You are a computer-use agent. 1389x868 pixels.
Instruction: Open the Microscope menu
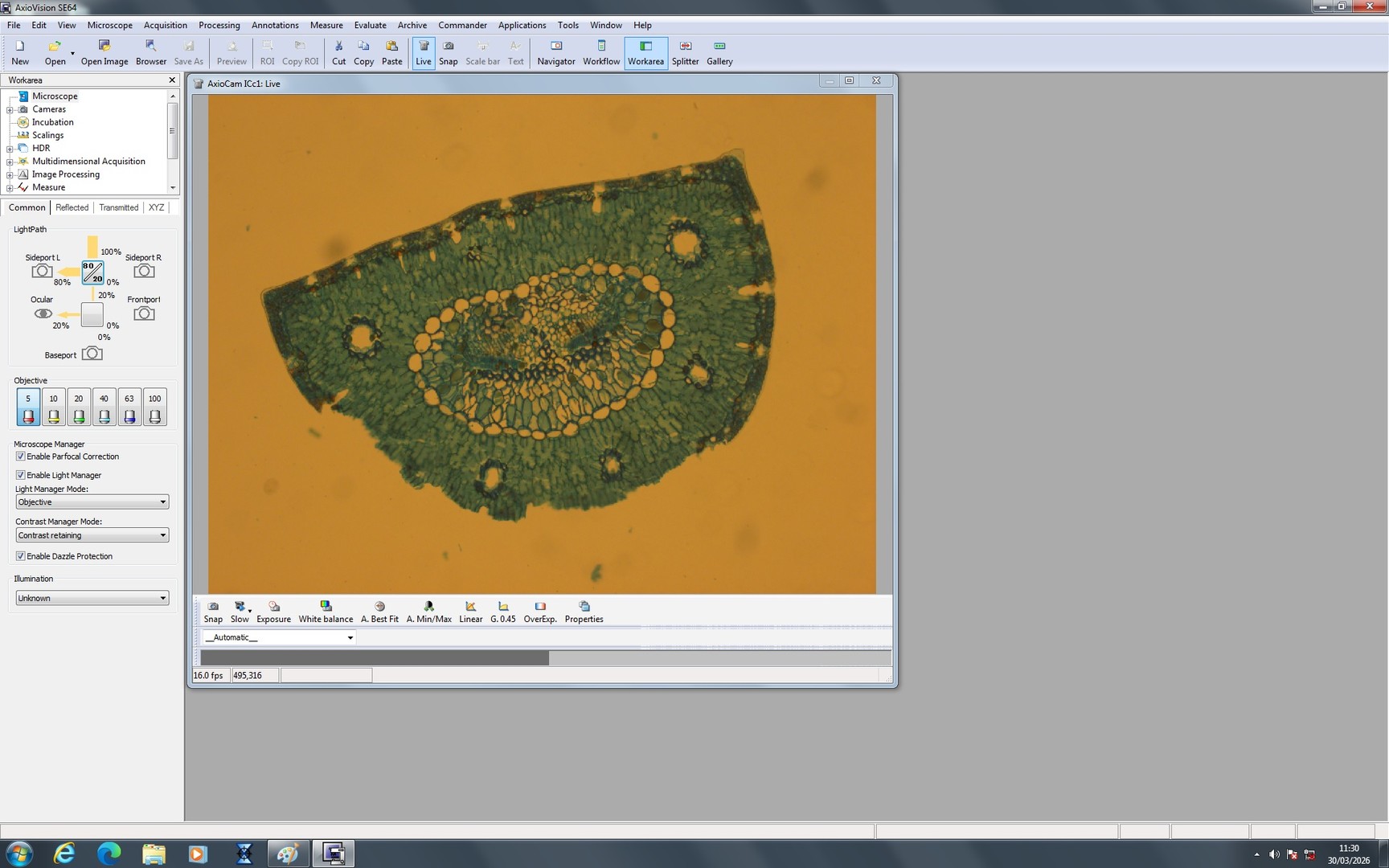tap(109, 25)
